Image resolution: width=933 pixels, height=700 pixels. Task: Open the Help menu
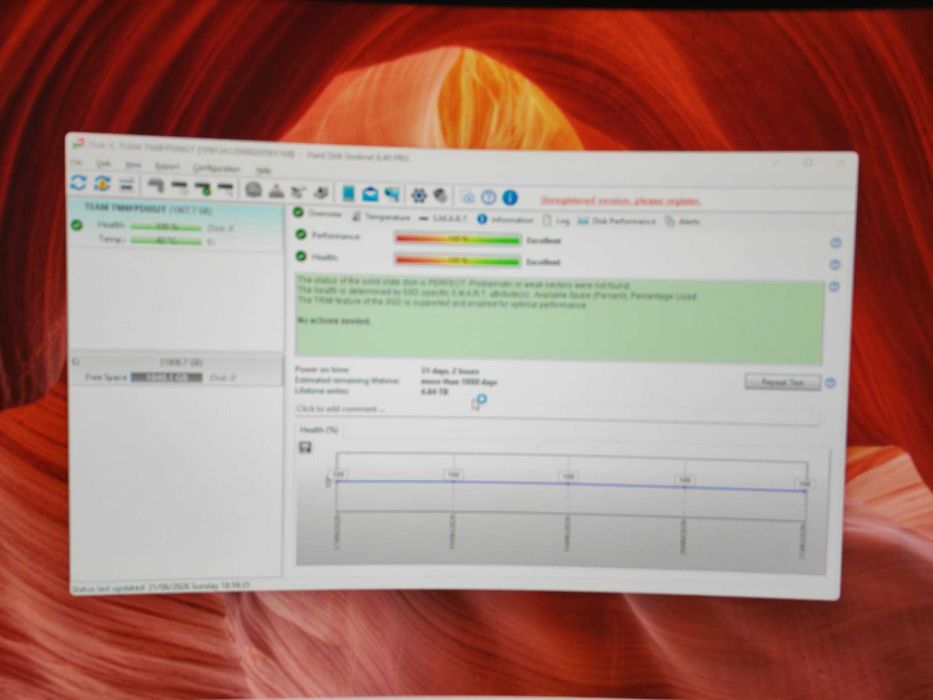(263, 170)
